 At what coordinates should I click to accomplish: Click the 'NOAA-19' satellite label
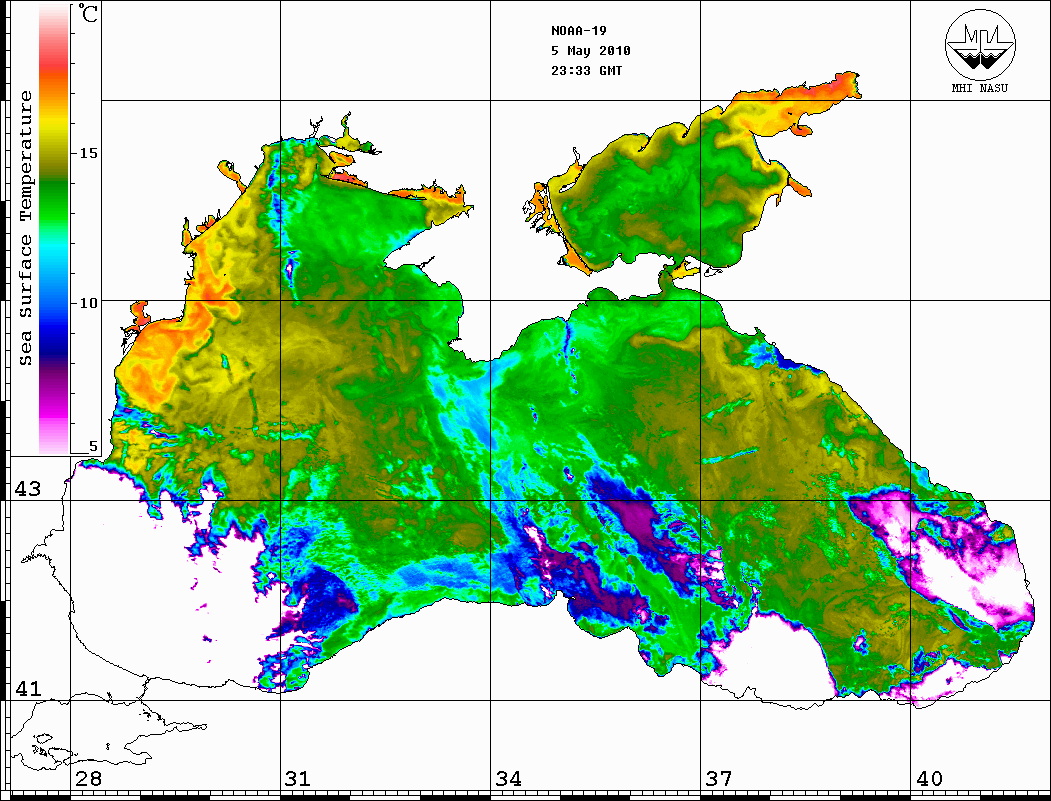pyautogui.click(x=578, y=31)
